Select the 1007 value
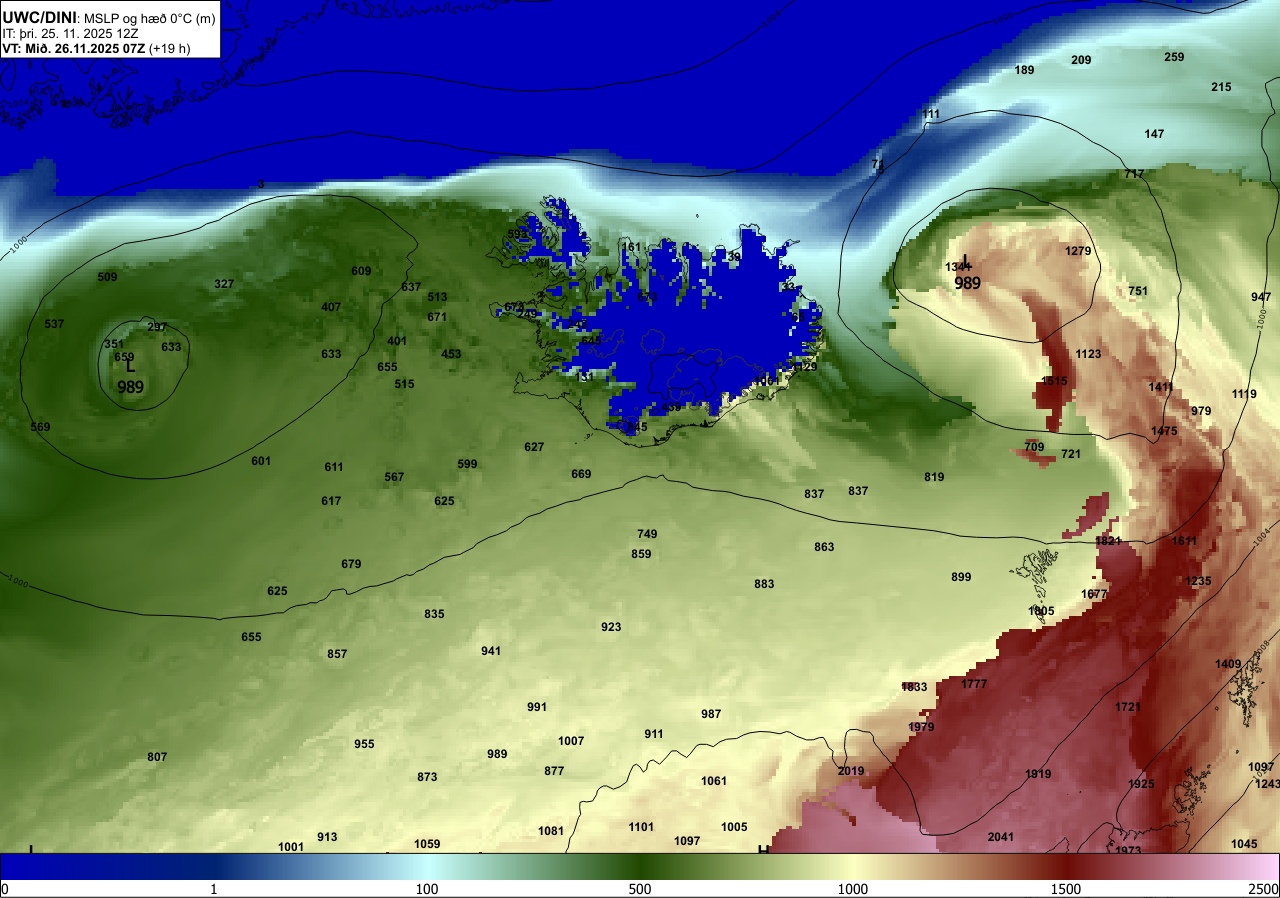The width and height of the screenshot is (1280, 898). tap(571, 741)
